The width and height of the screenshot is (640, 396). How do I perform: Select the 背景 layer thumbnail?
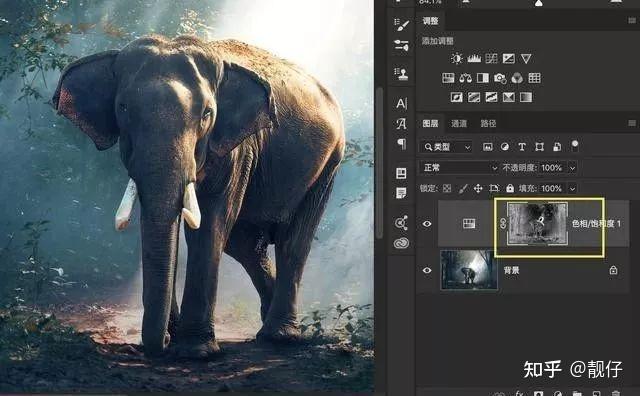point(469,270)
